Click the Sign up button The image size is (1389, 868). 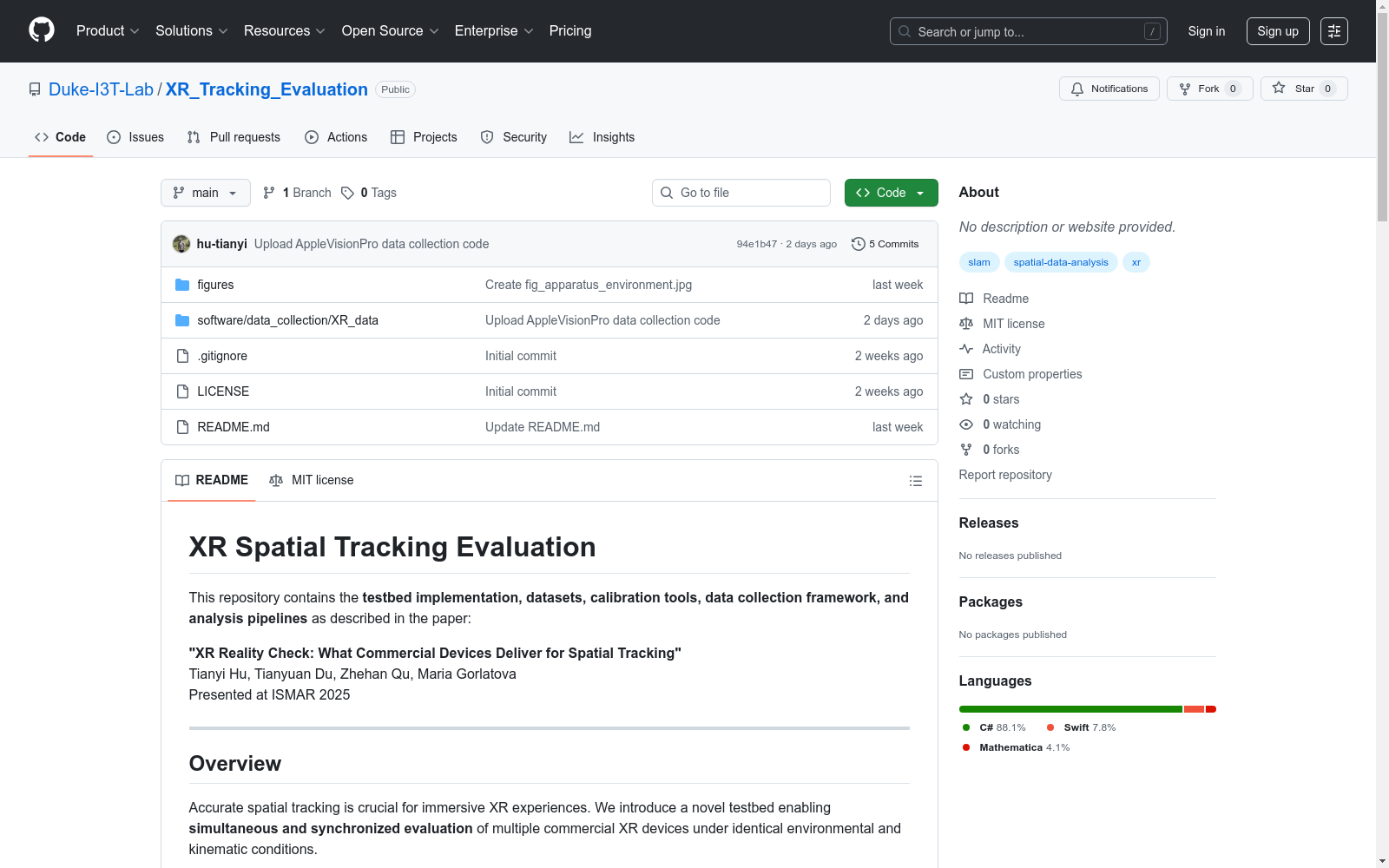tap(1278, 31)
